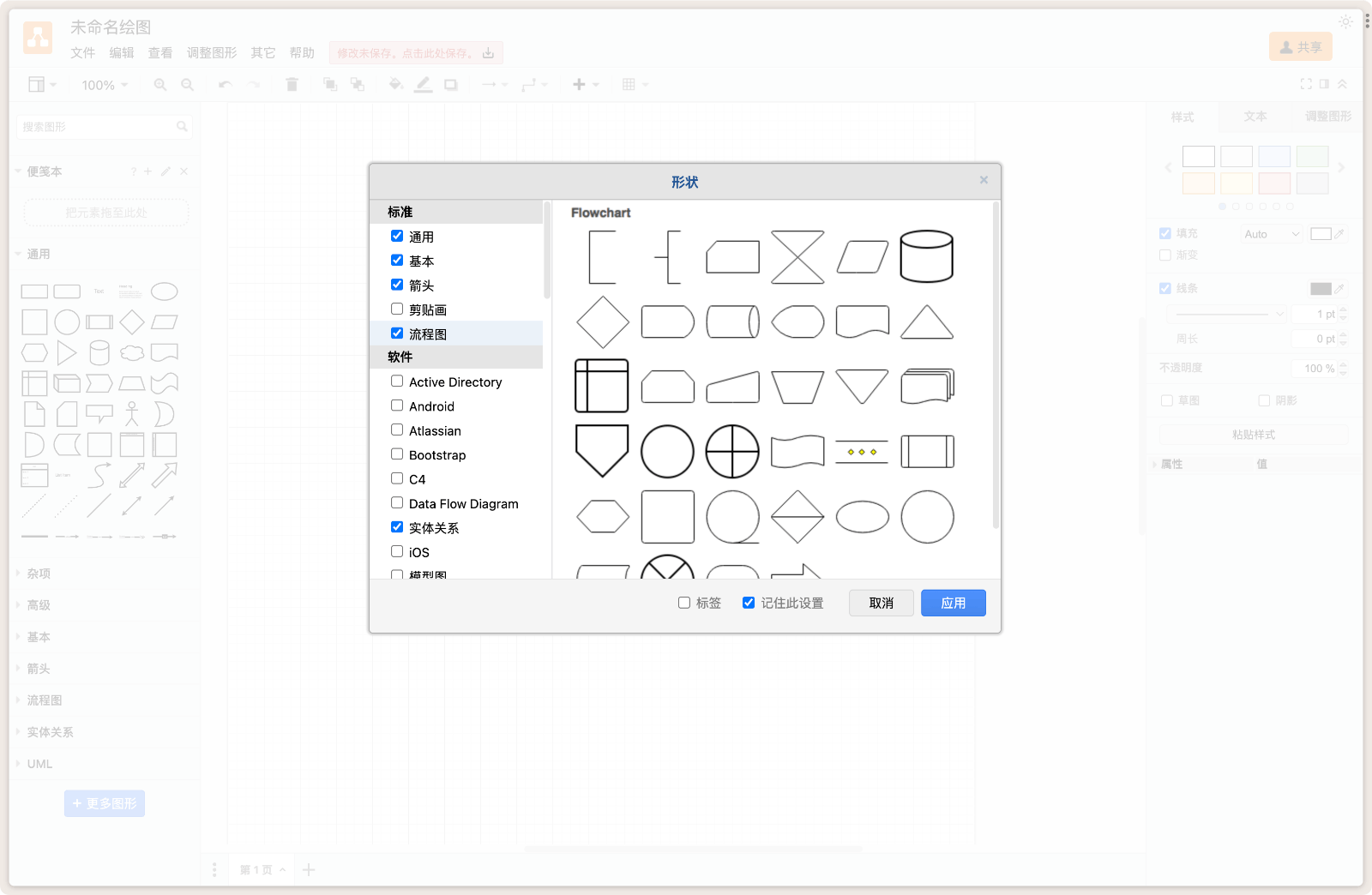This screenshot has height=895, width=1372.
Task: Open the 文件 menu
Action: point(83,53)
